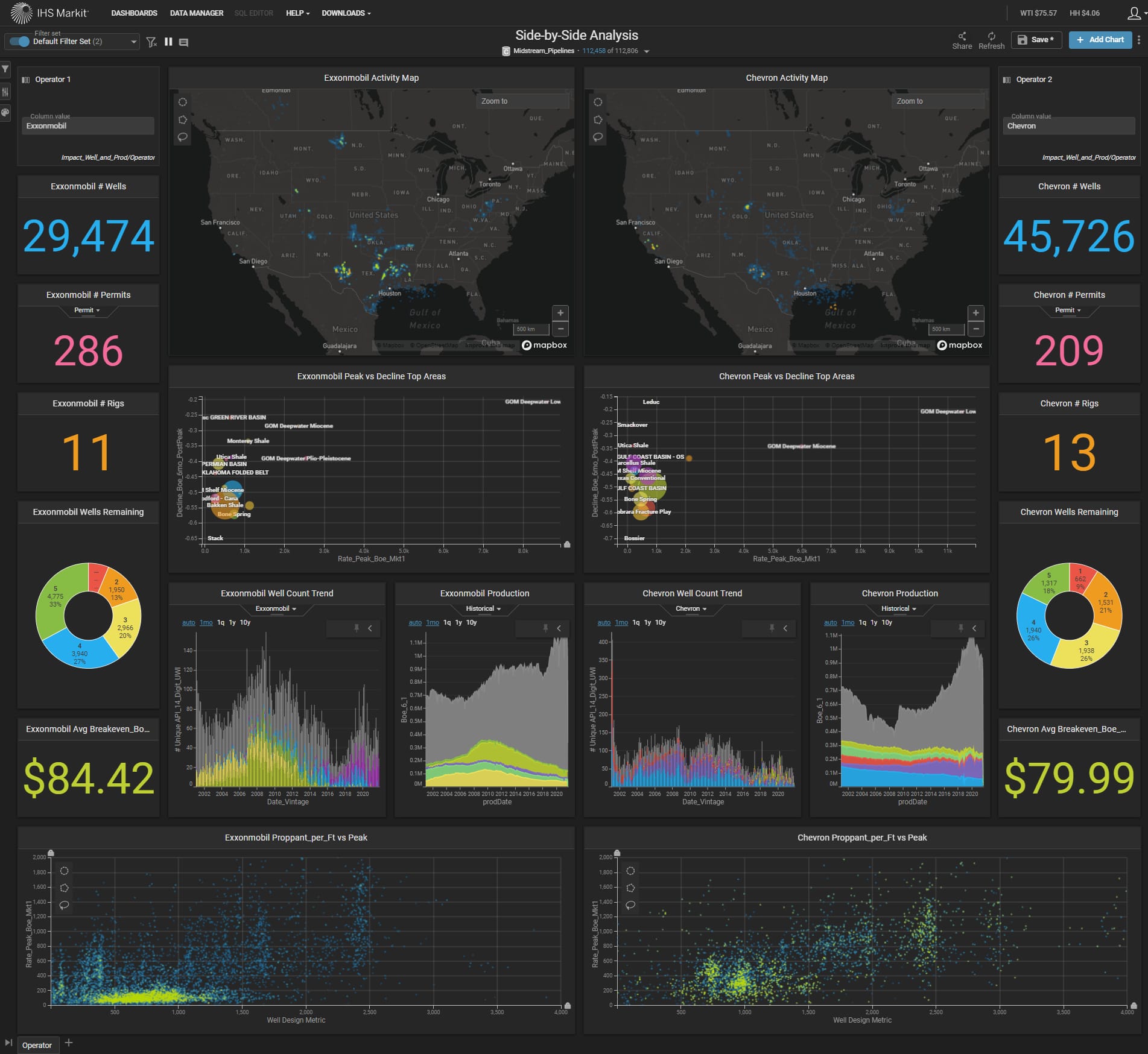Click the Add Chart button
Screen dimensions: 1148x1054
[1100, 40]
